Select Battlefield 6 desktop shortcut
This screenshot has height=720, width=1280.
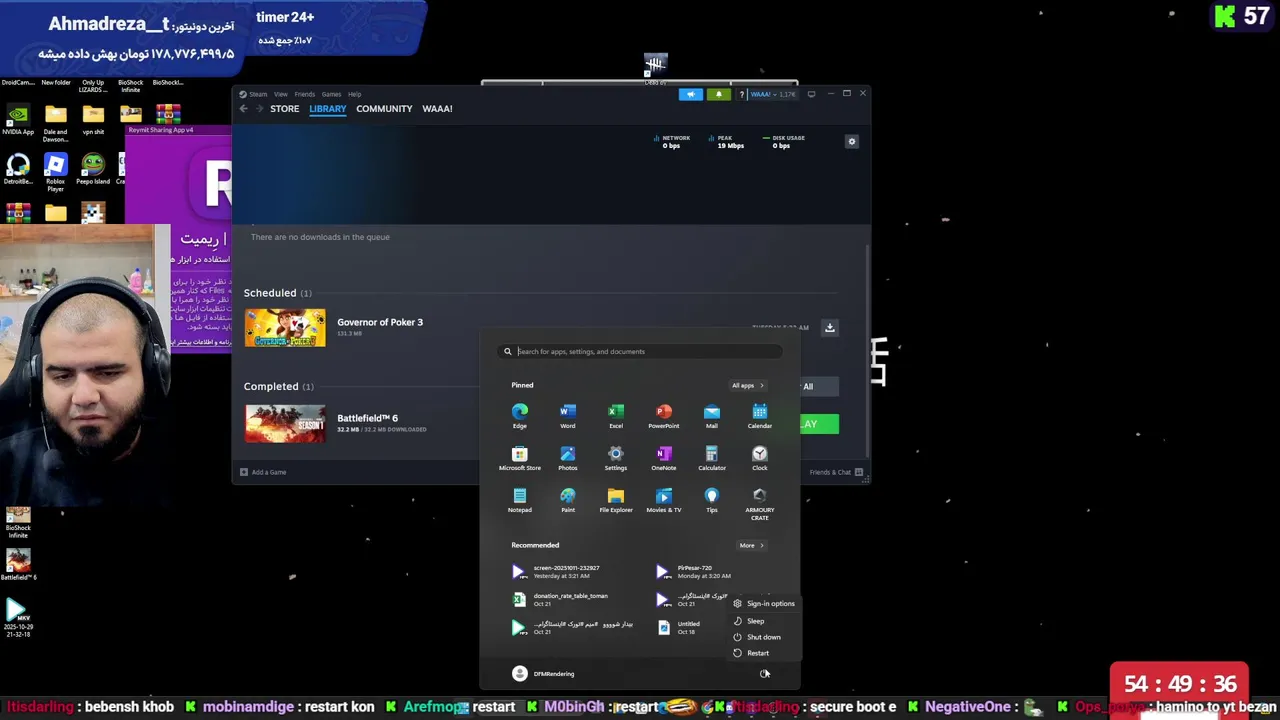coord(18,565)
